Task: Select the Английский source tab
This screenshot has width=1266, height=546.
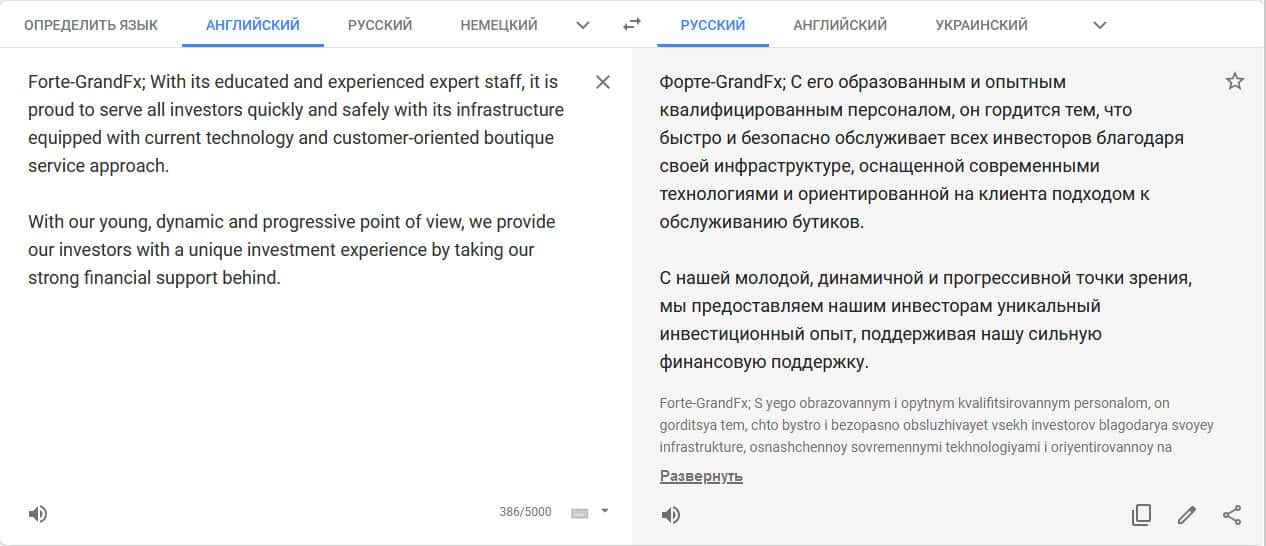Action: click(x=253, y=25)
